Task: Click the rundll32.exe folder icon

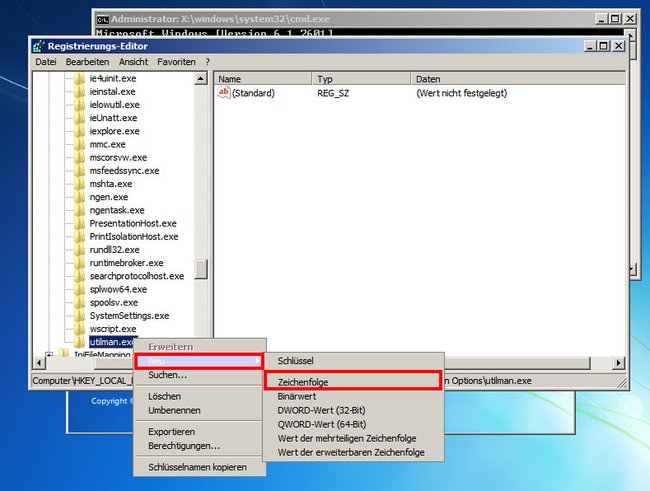Action: (x=80, y=250)
